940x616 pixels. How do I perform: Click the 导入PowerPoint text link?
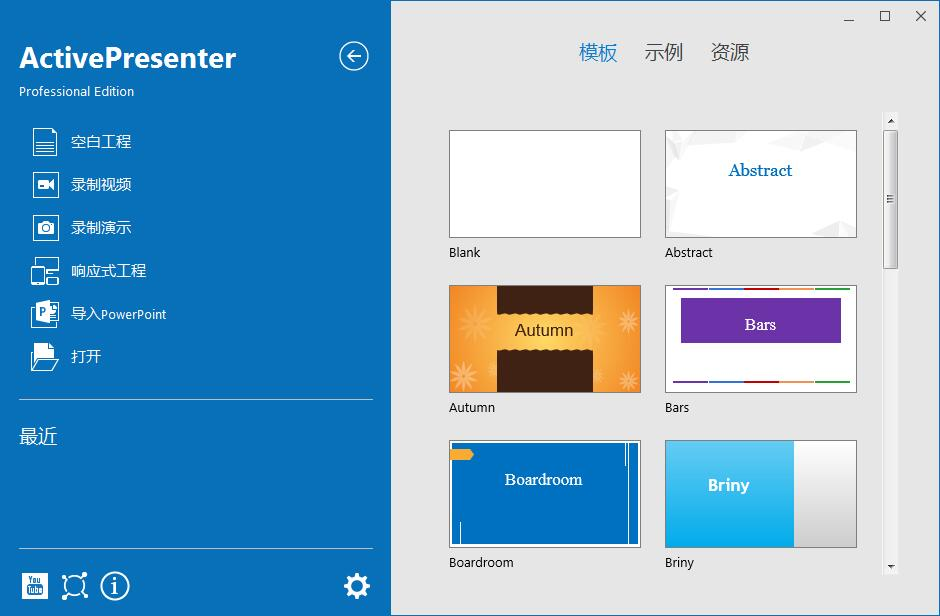click(x=118, y=314)
